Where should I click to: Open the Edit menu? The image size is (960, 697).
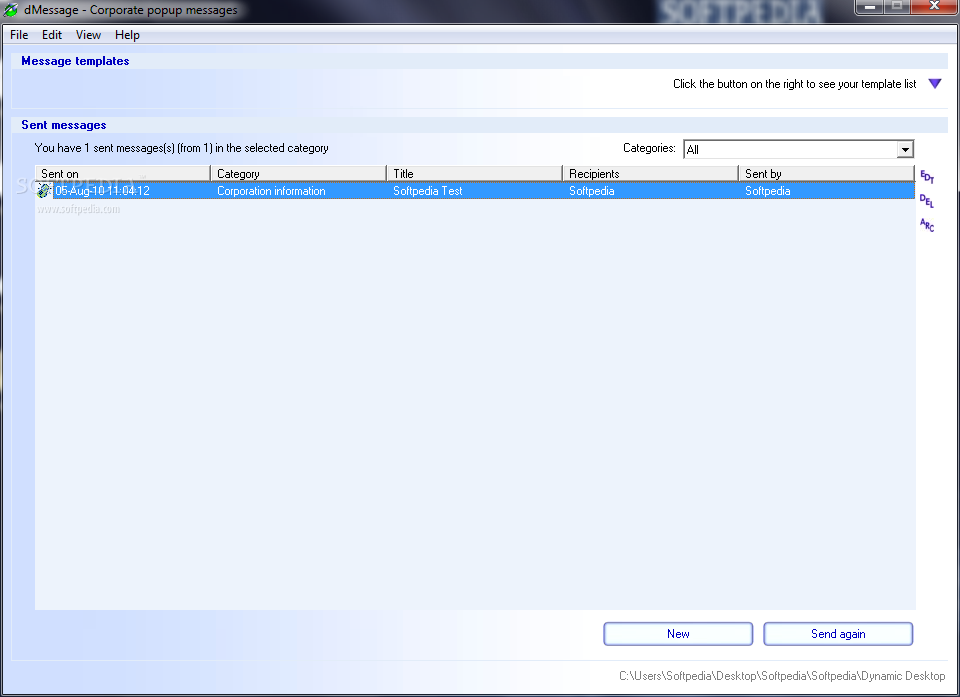(x=51, y=35)
